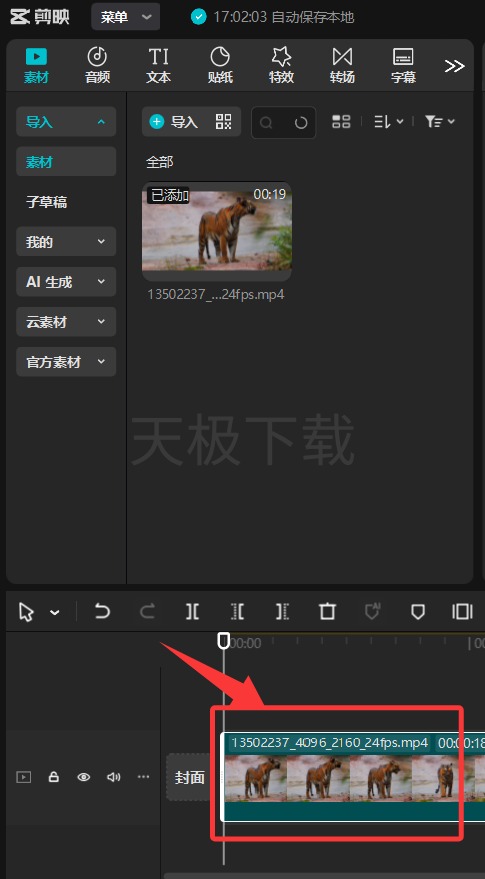Image resolution: width=485 pixels, height=879 pixels.
Task: Click the 封面 cover button
Action: point(189,778)
